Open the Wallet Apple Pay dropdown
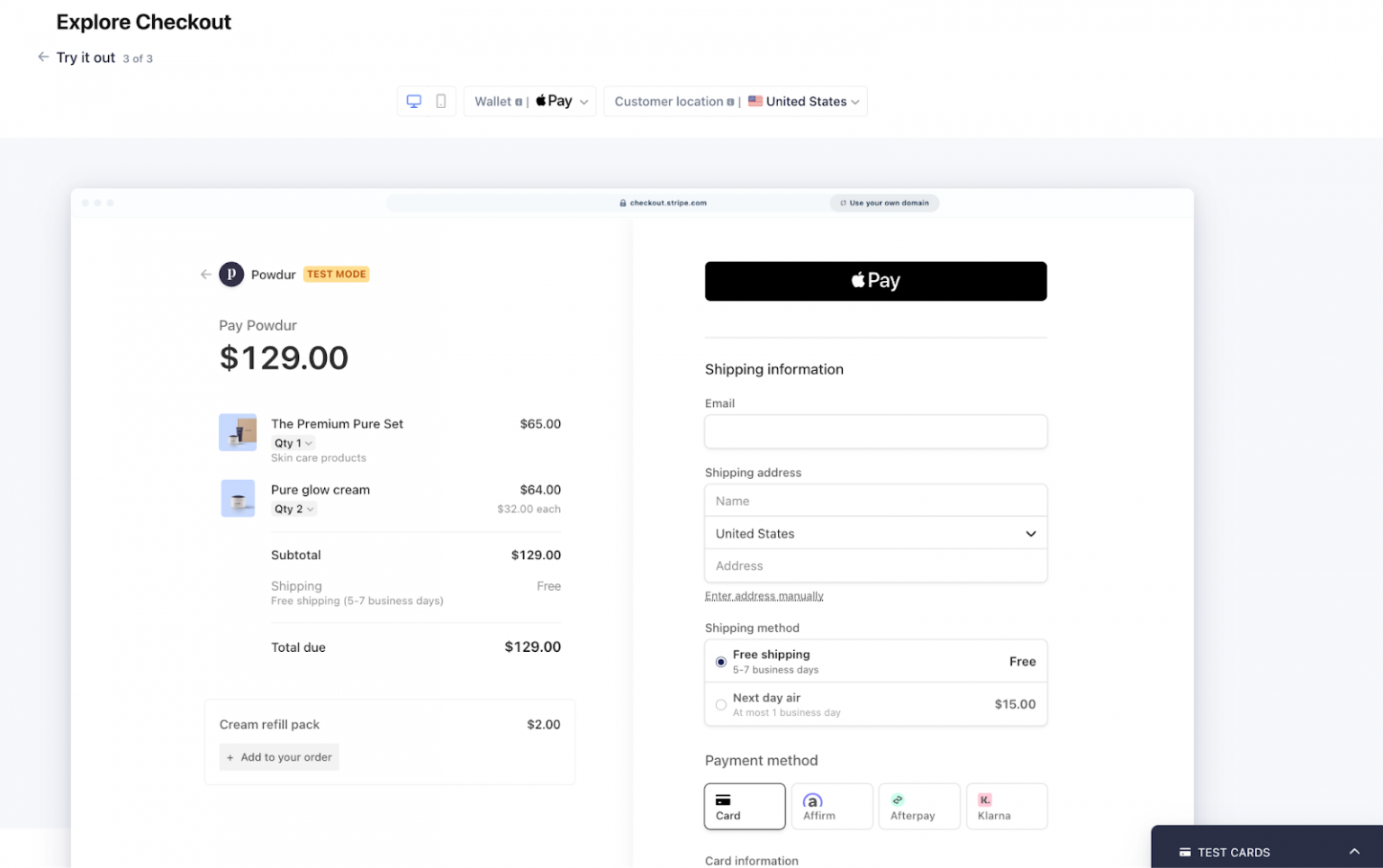1383x868 pixels. click(529, 101)
